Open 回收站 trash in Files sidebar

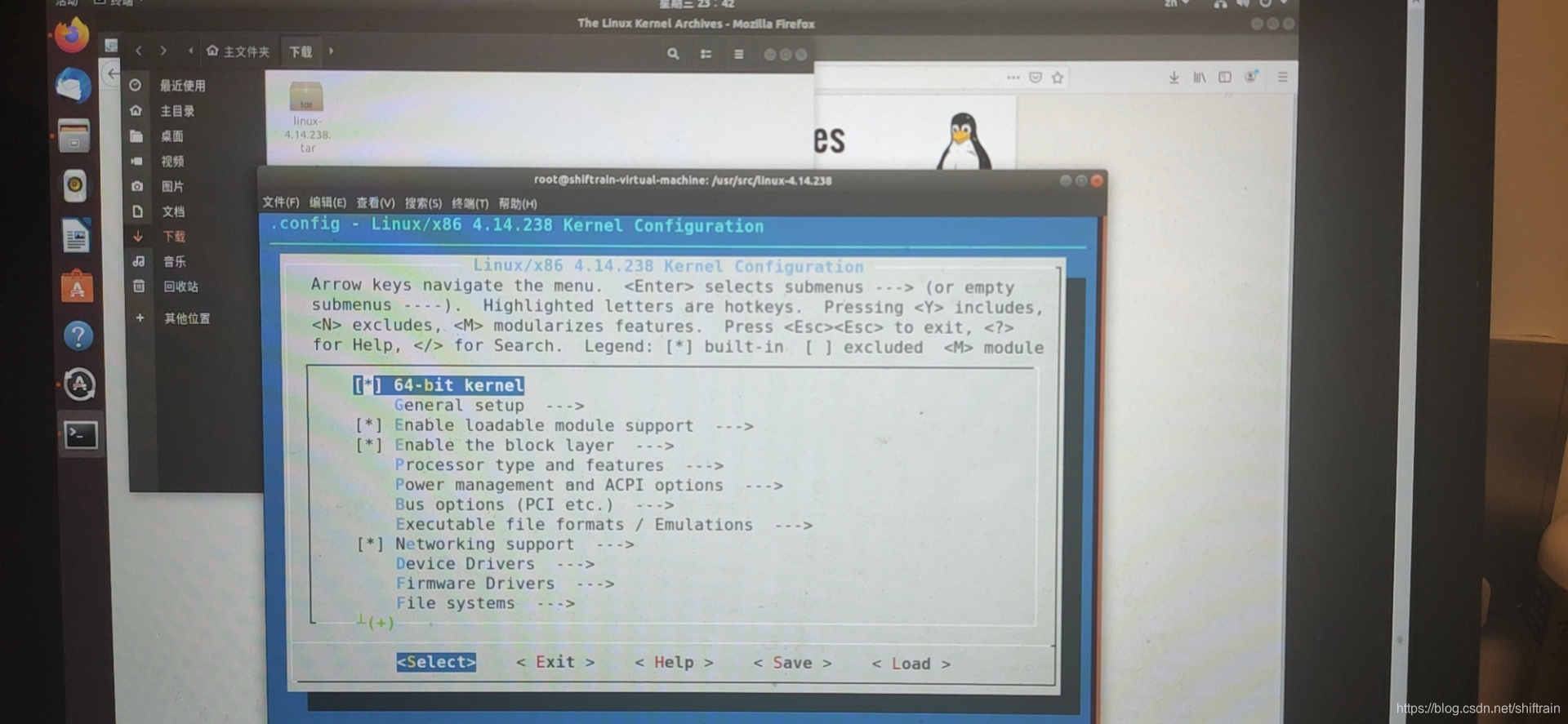[180, 286]
